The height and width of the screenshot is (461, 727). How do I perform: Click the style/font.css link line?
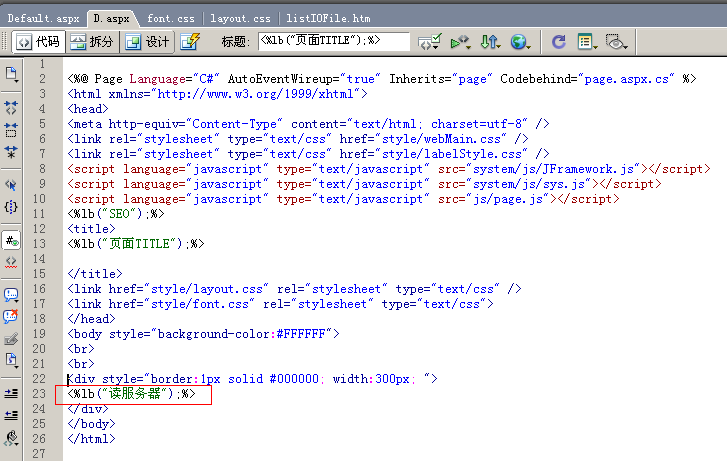281,304
